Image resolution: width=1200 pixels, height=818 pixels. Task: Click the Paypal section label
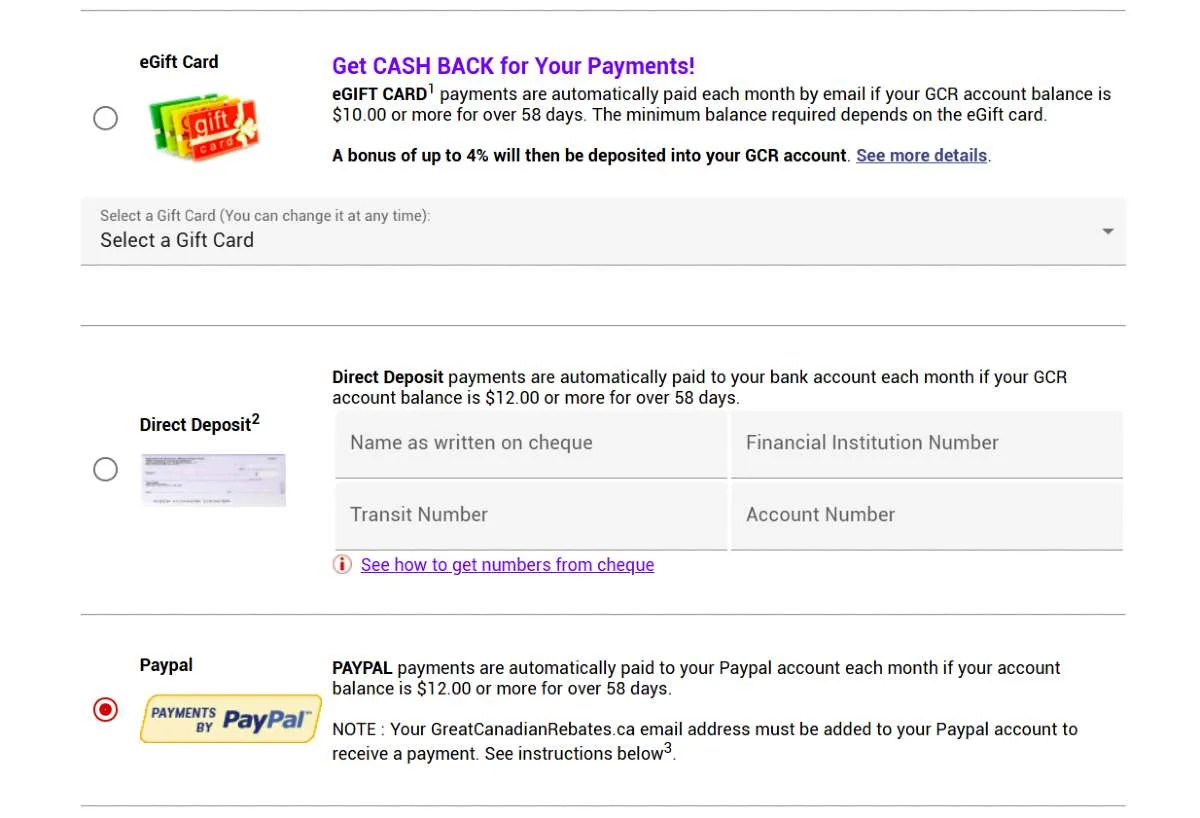[165, 665]
